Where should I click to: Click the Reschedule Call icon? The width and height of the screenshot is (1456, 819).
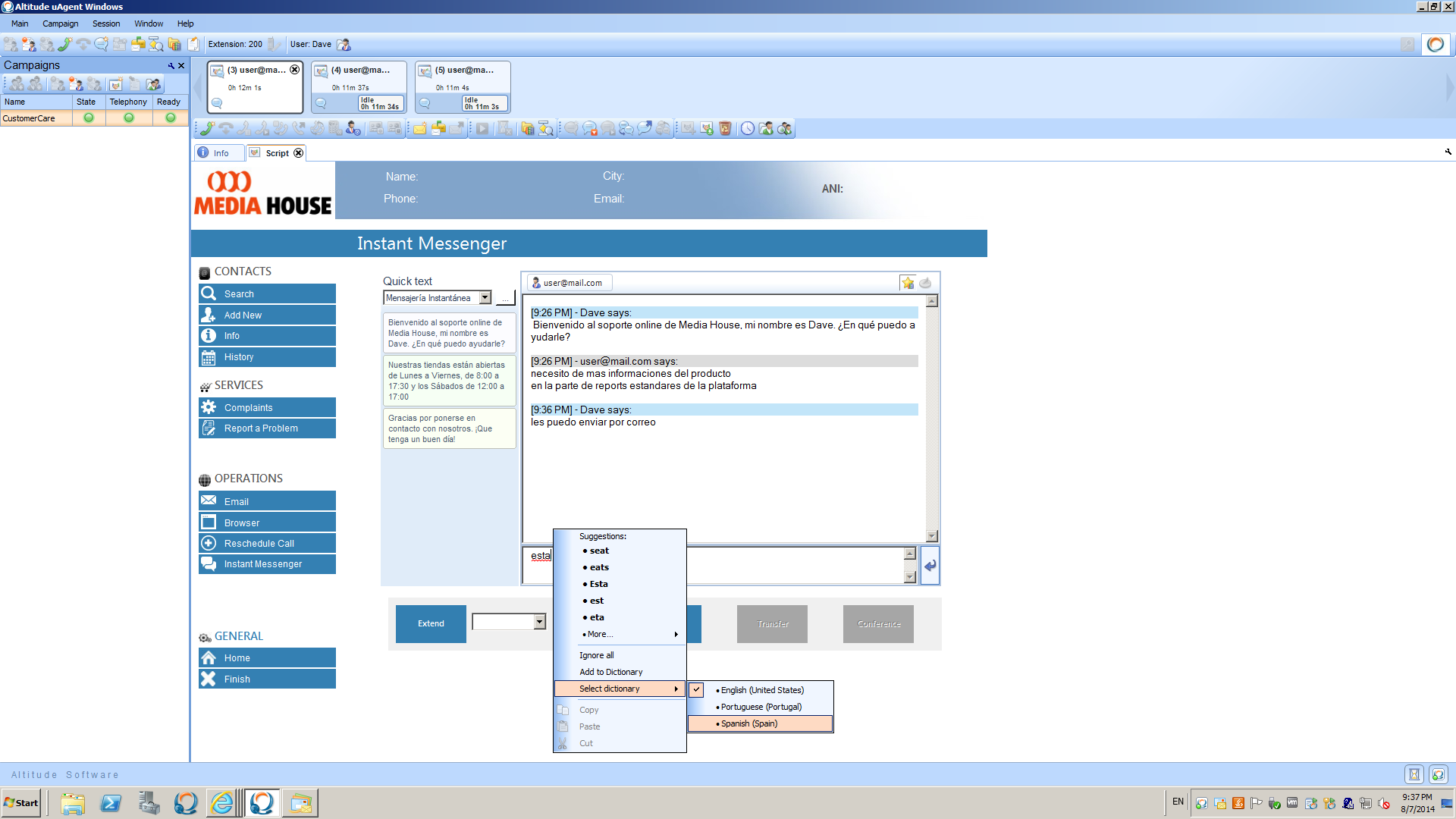[207, 543]
